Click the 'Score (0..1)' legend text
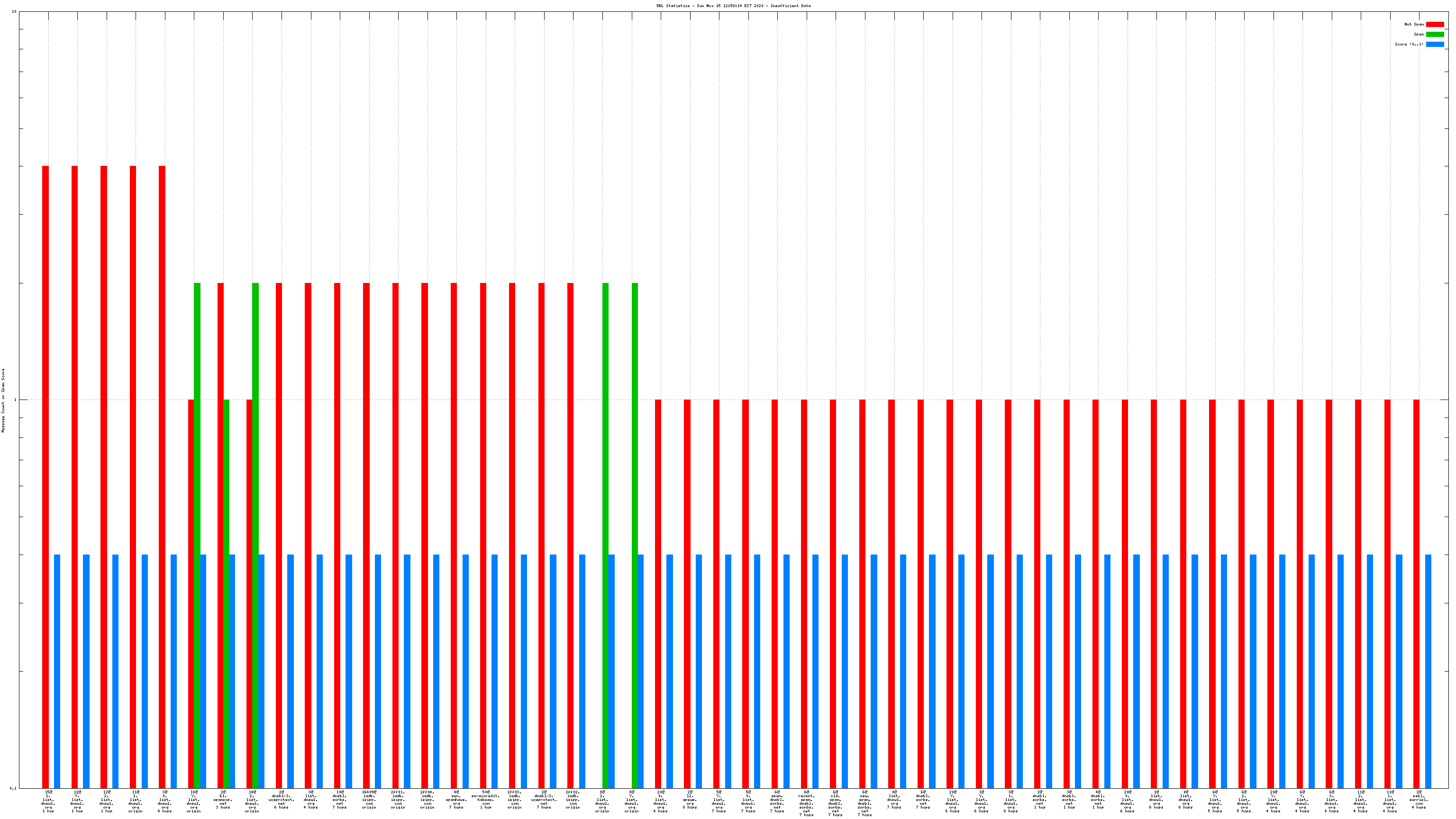Image resolution: width=1456 pixels, height=819 pixels. click(x=1409, y=44)
